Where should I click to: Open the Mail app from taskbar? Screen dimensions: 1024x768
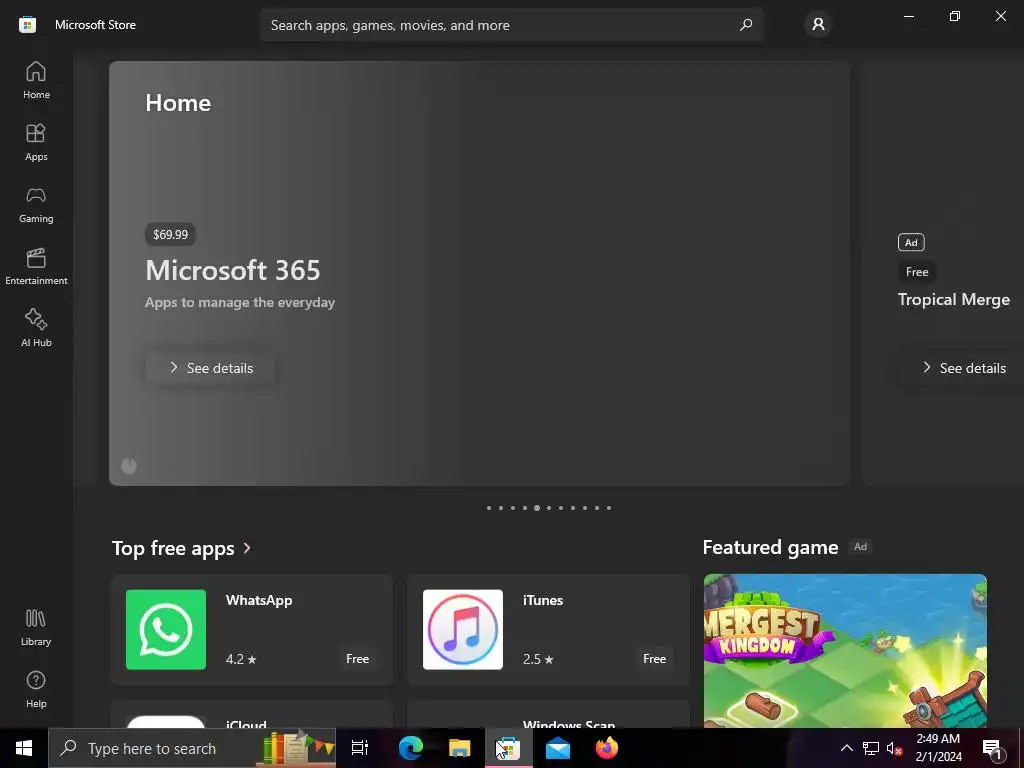click(558, 748)
